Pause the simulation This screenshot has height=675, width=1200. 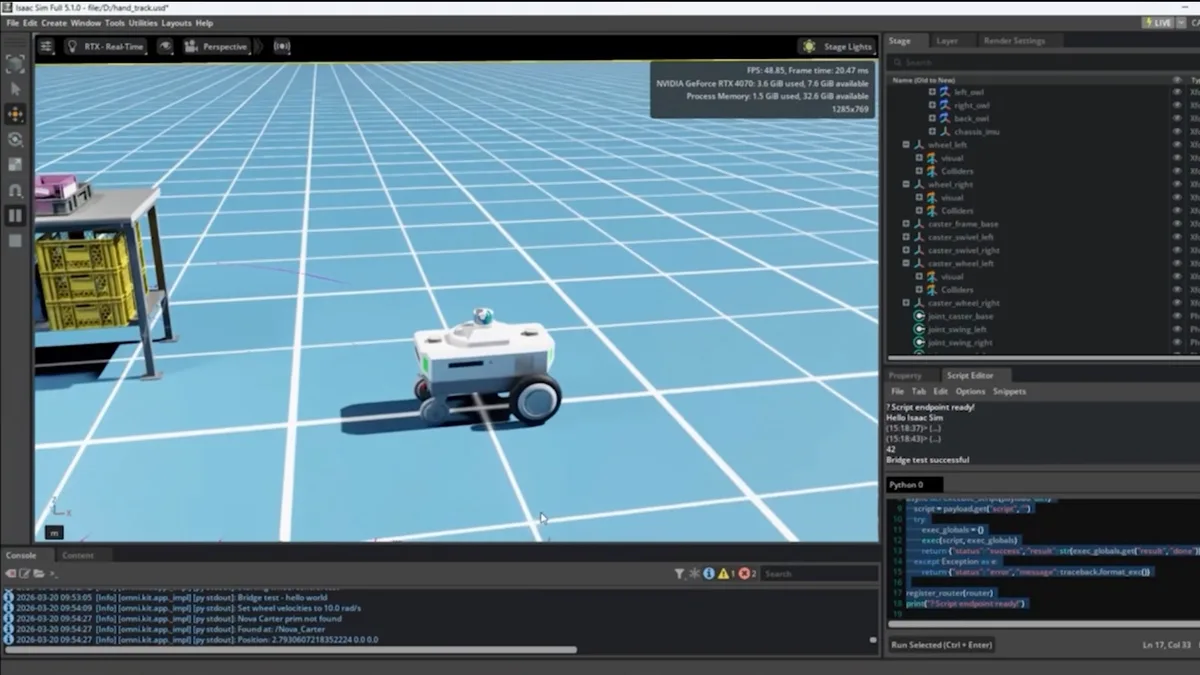point(15,215)
